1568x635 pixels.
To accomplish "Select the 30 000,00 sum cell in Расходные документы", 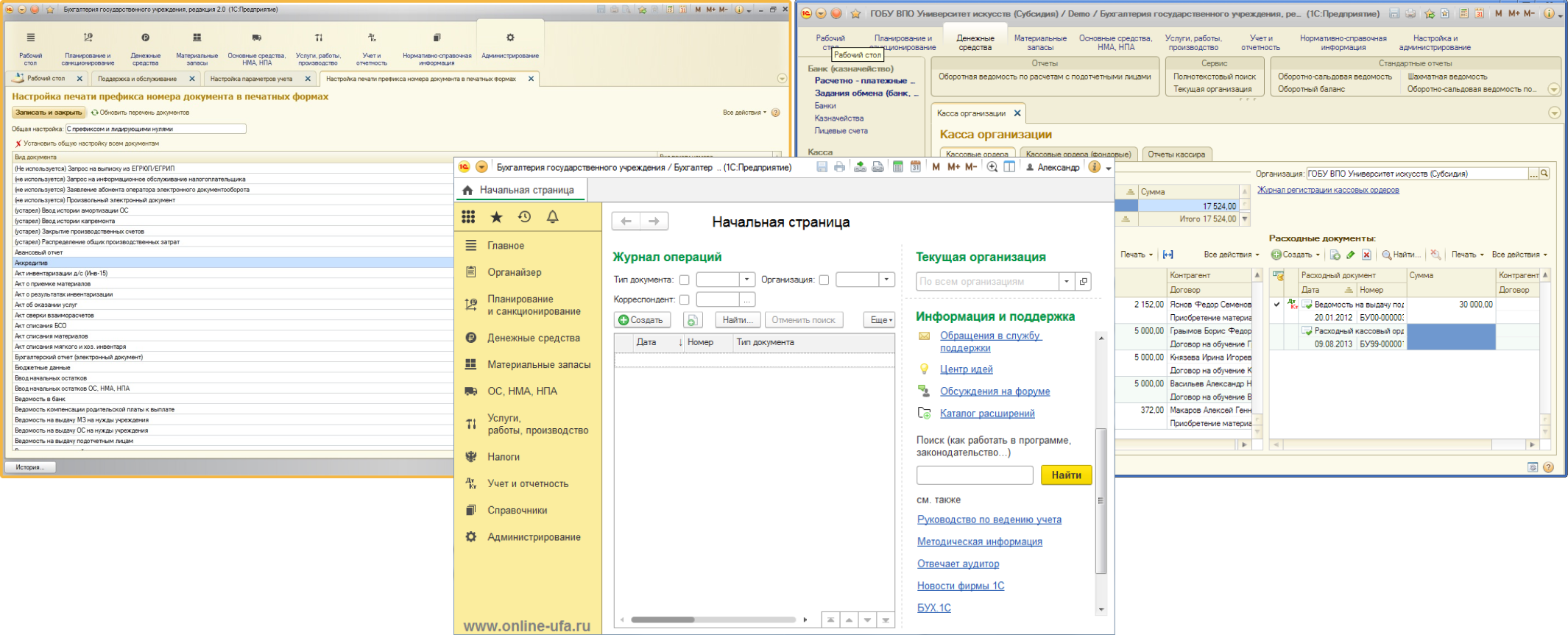I will [x=1451, y=305].
